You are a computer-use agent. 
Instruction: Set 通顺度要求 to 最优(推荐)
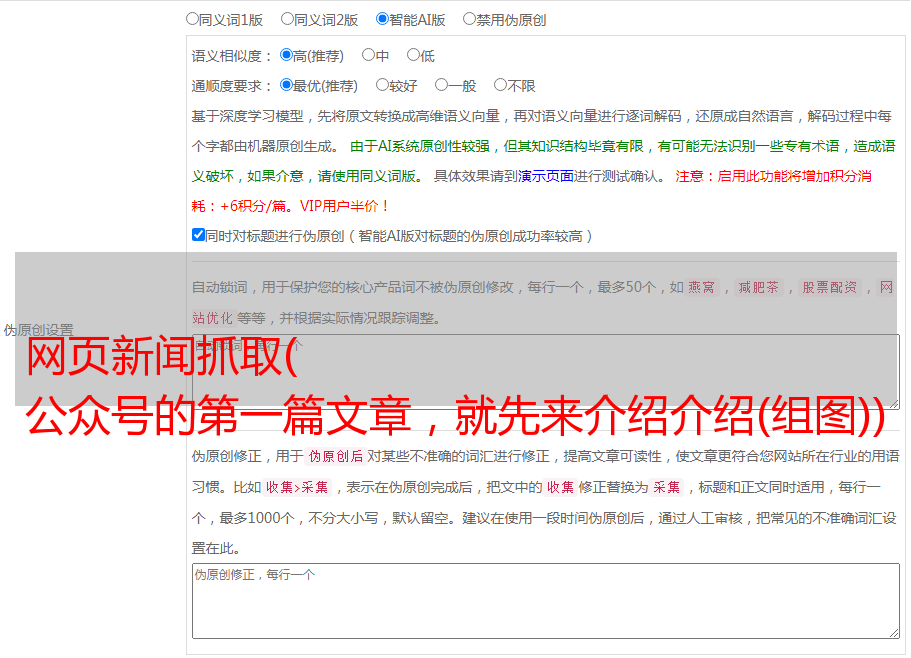click(x=286, y=85)
